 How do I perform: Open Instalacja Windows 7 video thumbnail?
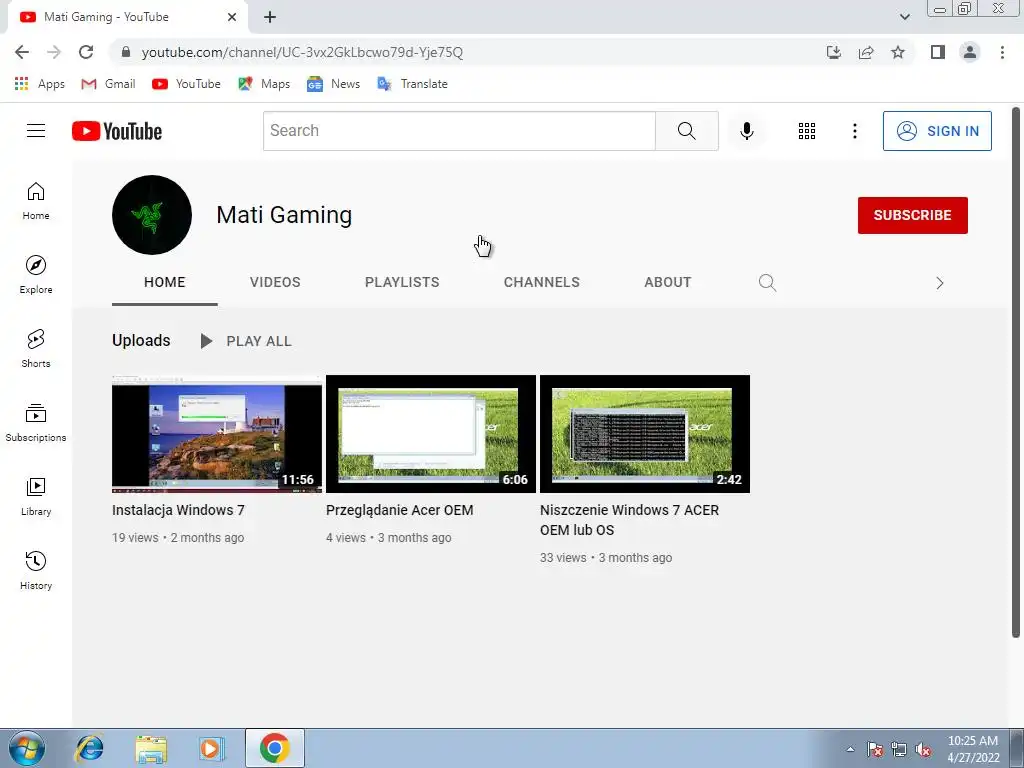point(217,434)
